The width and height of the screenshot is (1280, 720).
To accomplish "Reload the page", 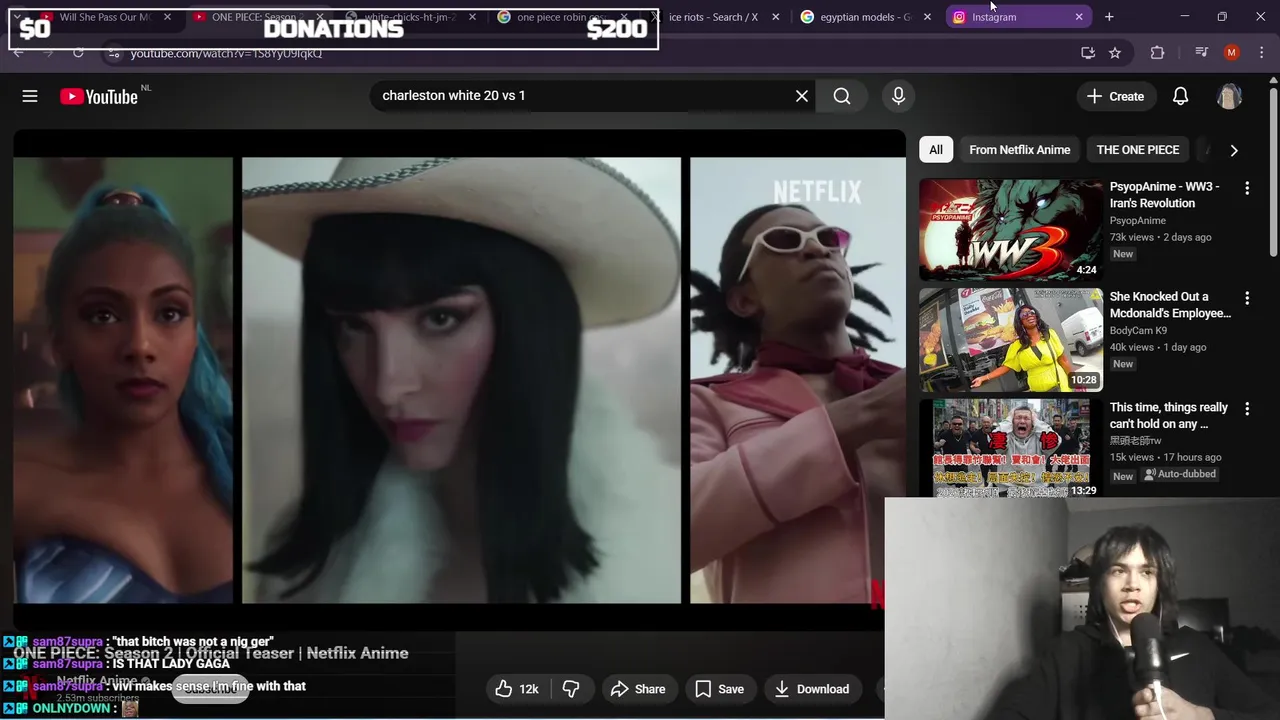I will tap(78, 53).
